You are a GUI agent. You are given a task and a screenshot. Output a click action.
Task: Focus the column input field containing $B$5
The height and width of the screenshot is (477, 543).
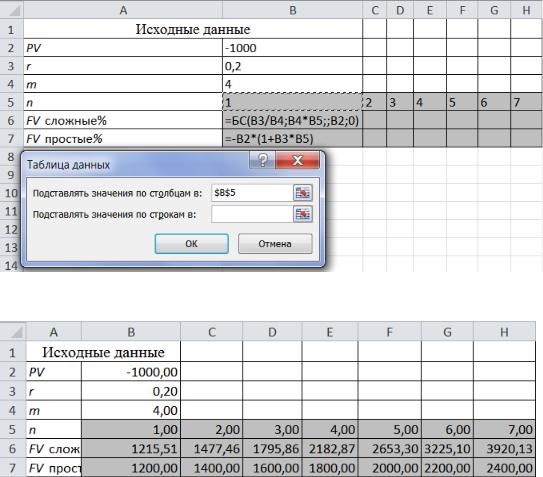coord(252,193)
